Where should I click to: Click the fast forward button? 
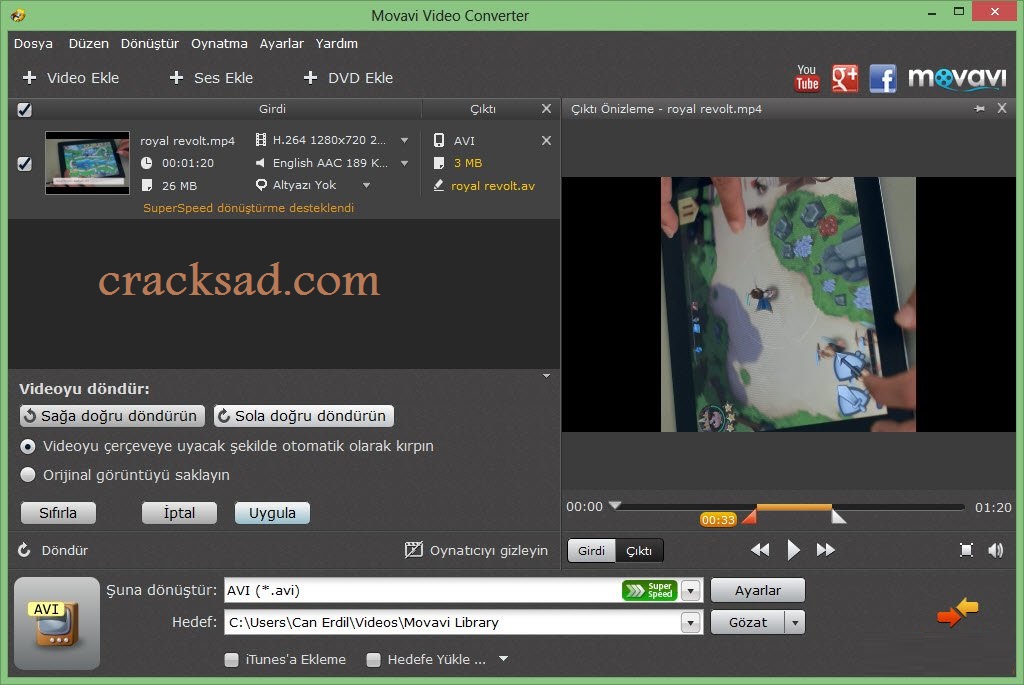825,550
